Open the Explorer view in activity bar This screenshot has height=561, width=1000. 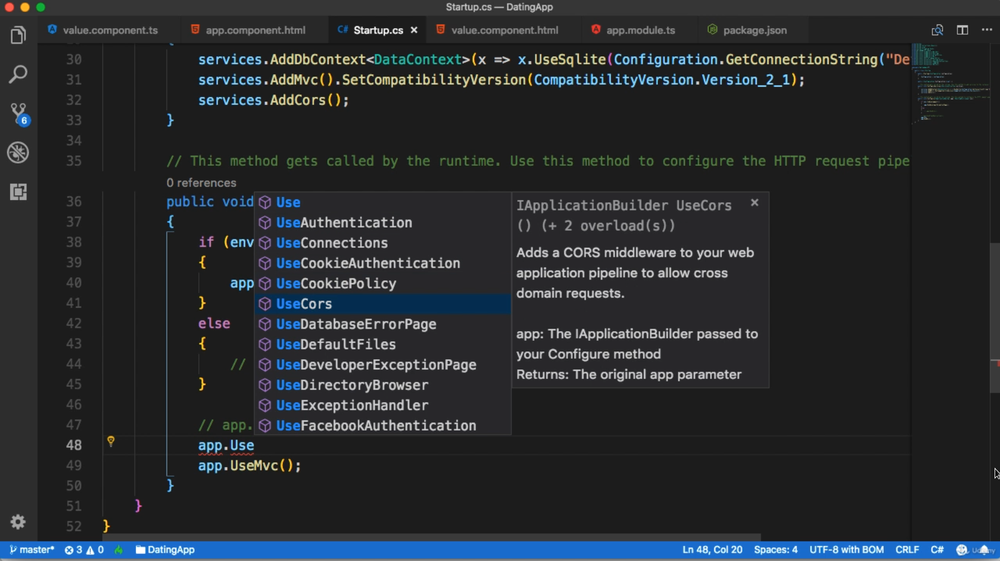coord(18,36)
